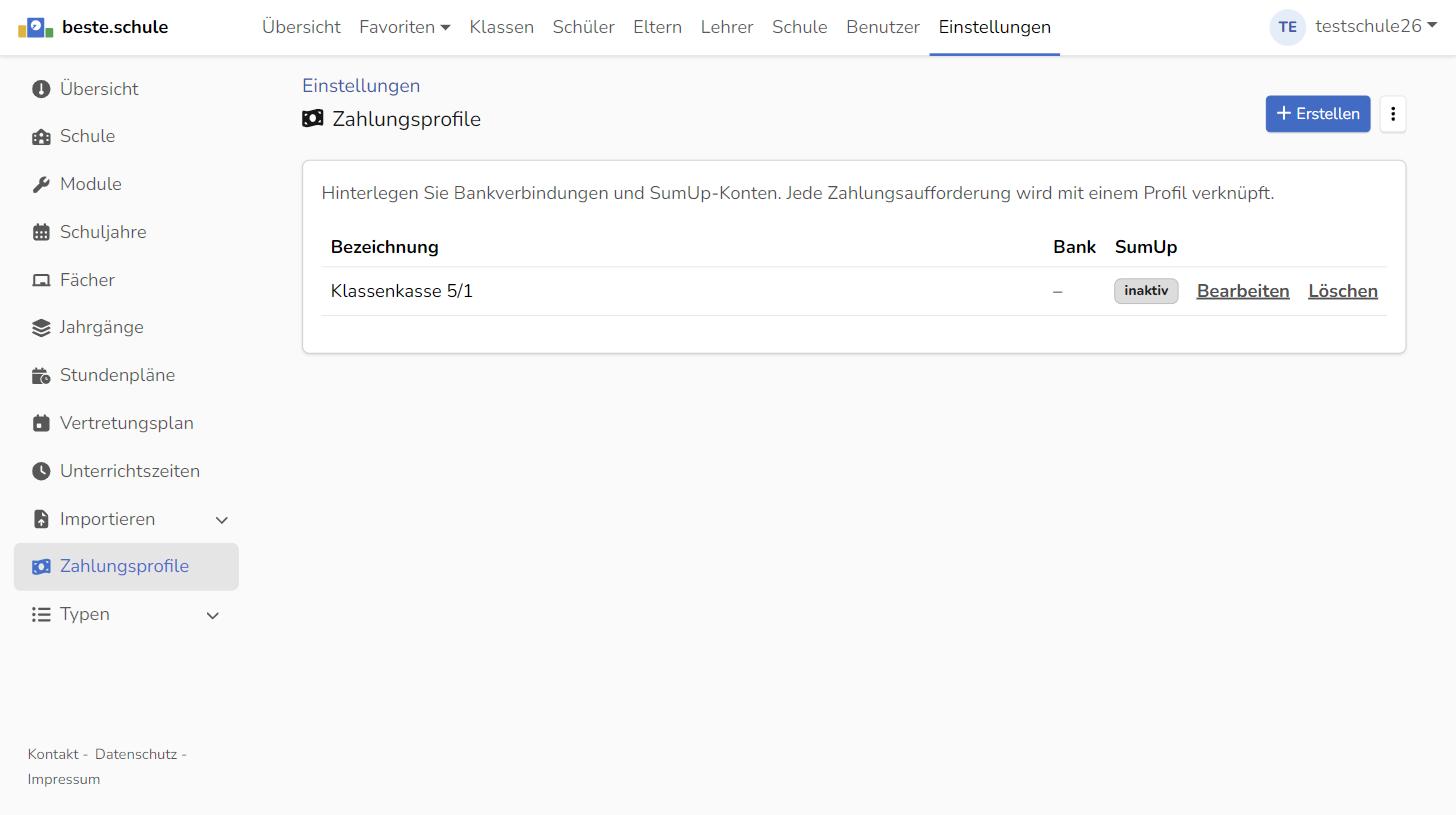Image resolution: width=1456 pixels, height=815 pixels.
Task: Click the Module wrench icon
Action: (x=41, y=184)
